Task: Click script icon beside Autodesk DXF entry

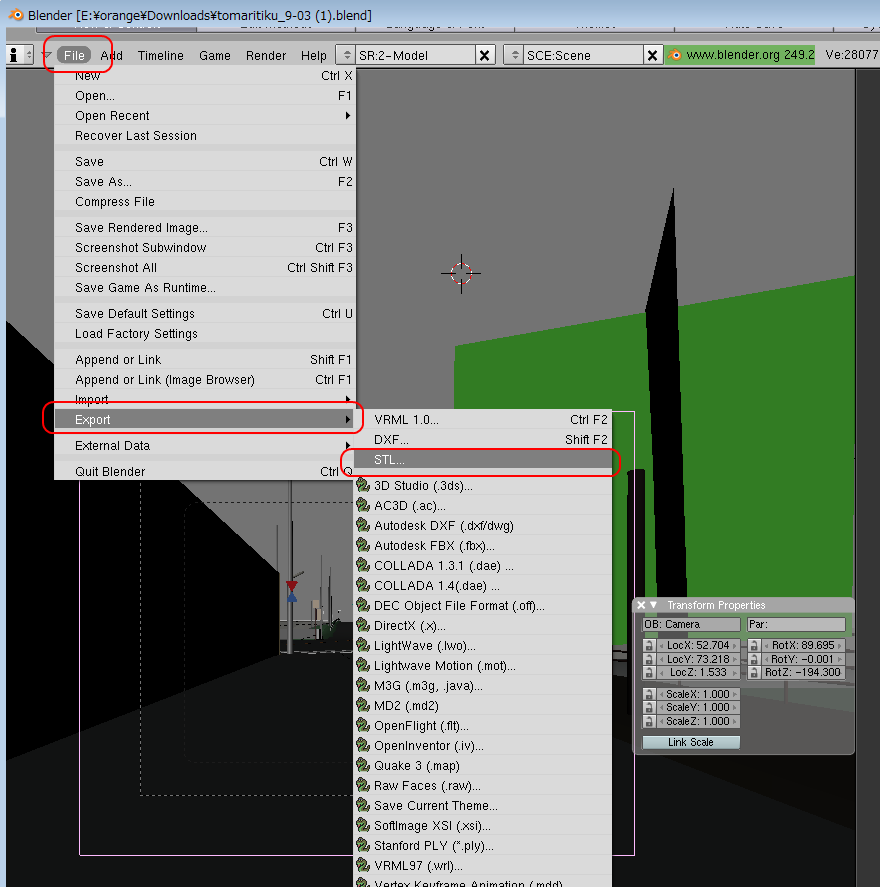Action: pyautogui.click(x=363, y=526)
